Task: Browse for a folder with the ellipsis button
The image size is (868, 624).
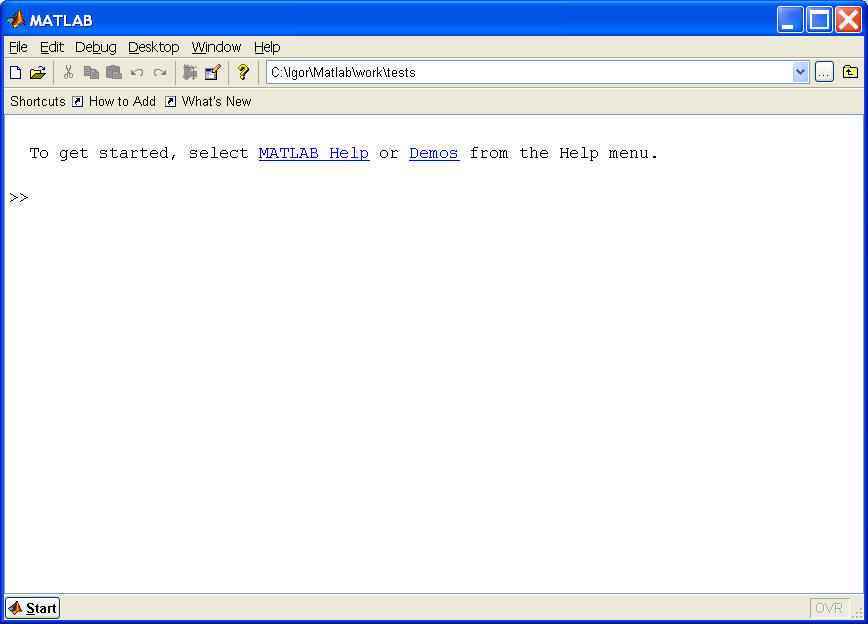Action: pyautogui.click(x=825, y=71)
